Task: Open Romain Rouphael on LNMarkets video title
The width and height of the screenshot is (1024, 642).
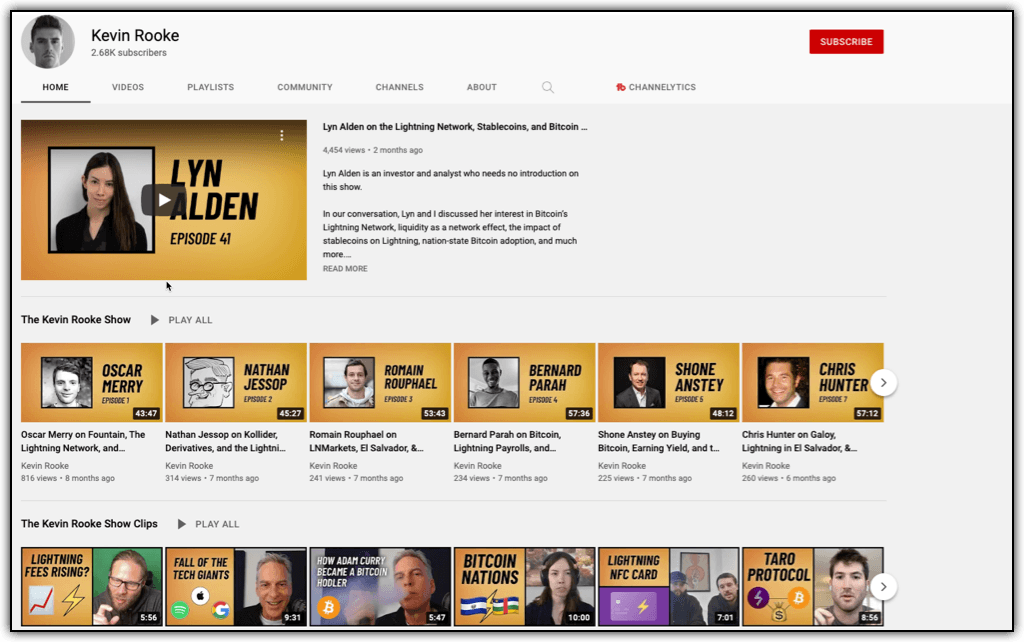Action: click(366, 441)
